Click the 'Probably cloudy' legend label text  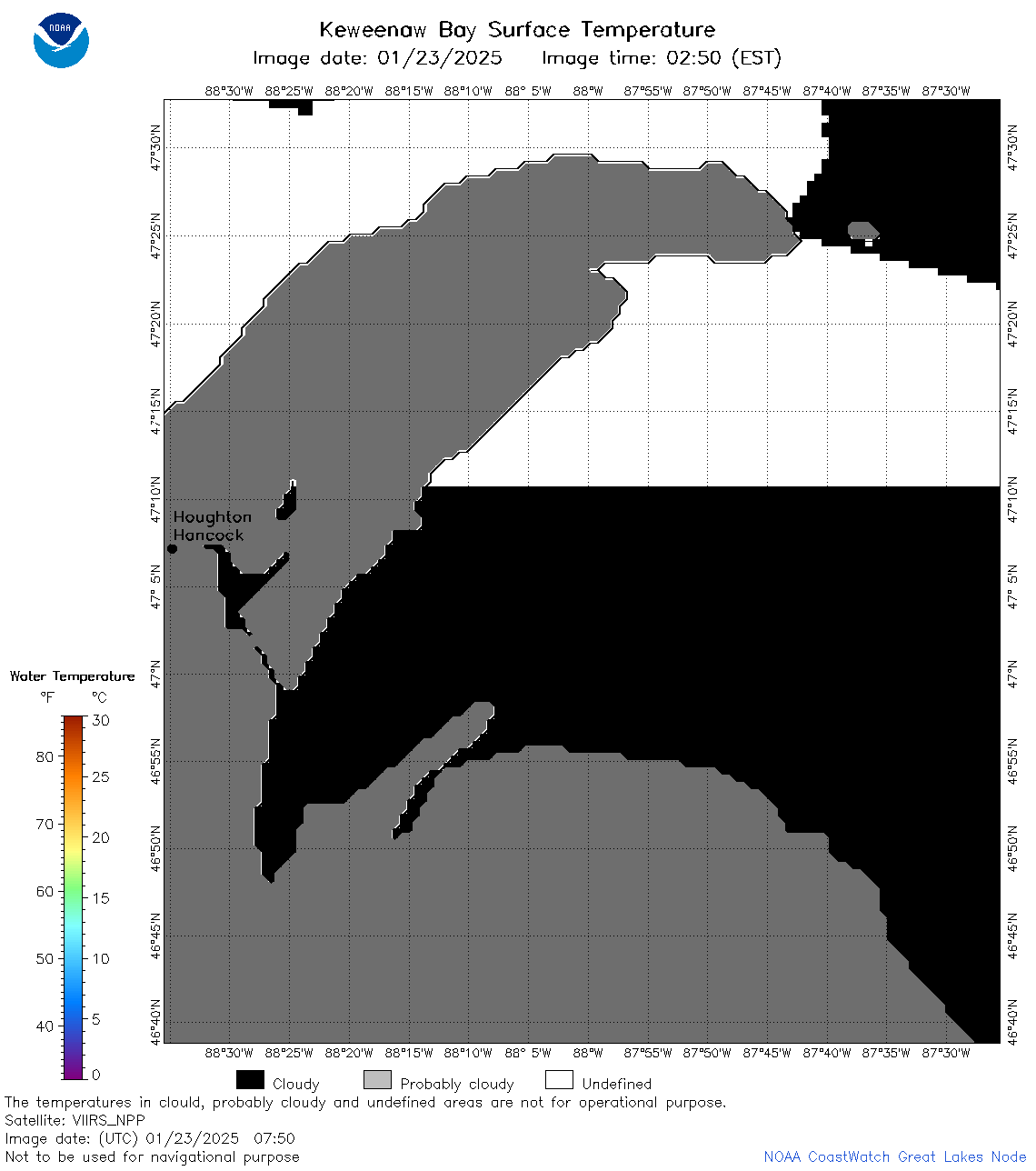[457, 1084]
